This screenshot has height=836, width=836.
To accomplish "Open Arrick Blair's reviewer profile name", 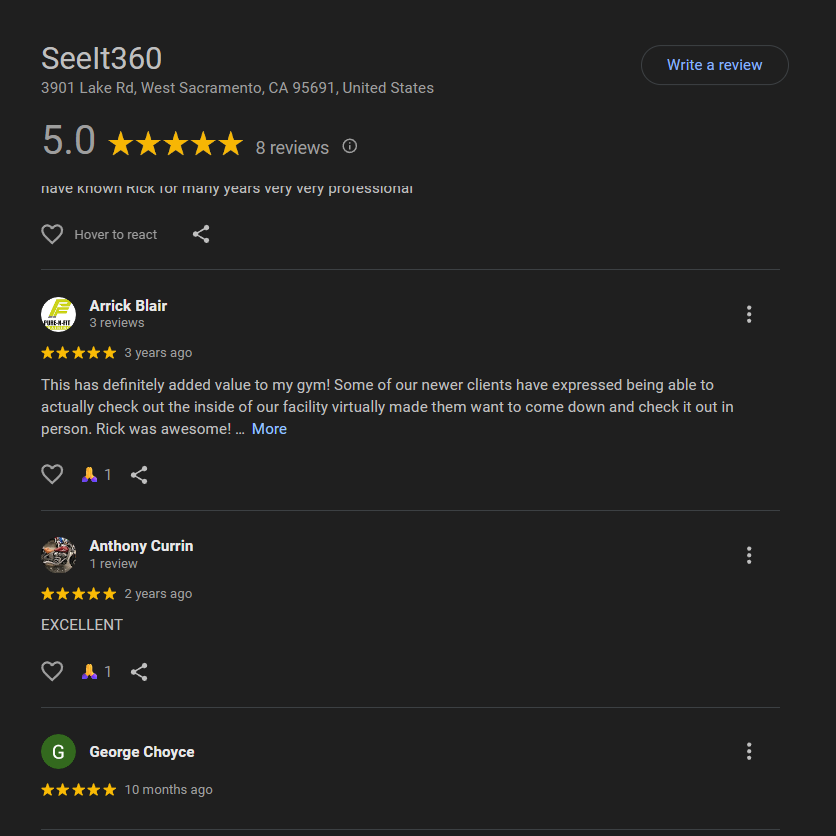I will point(128,306).
